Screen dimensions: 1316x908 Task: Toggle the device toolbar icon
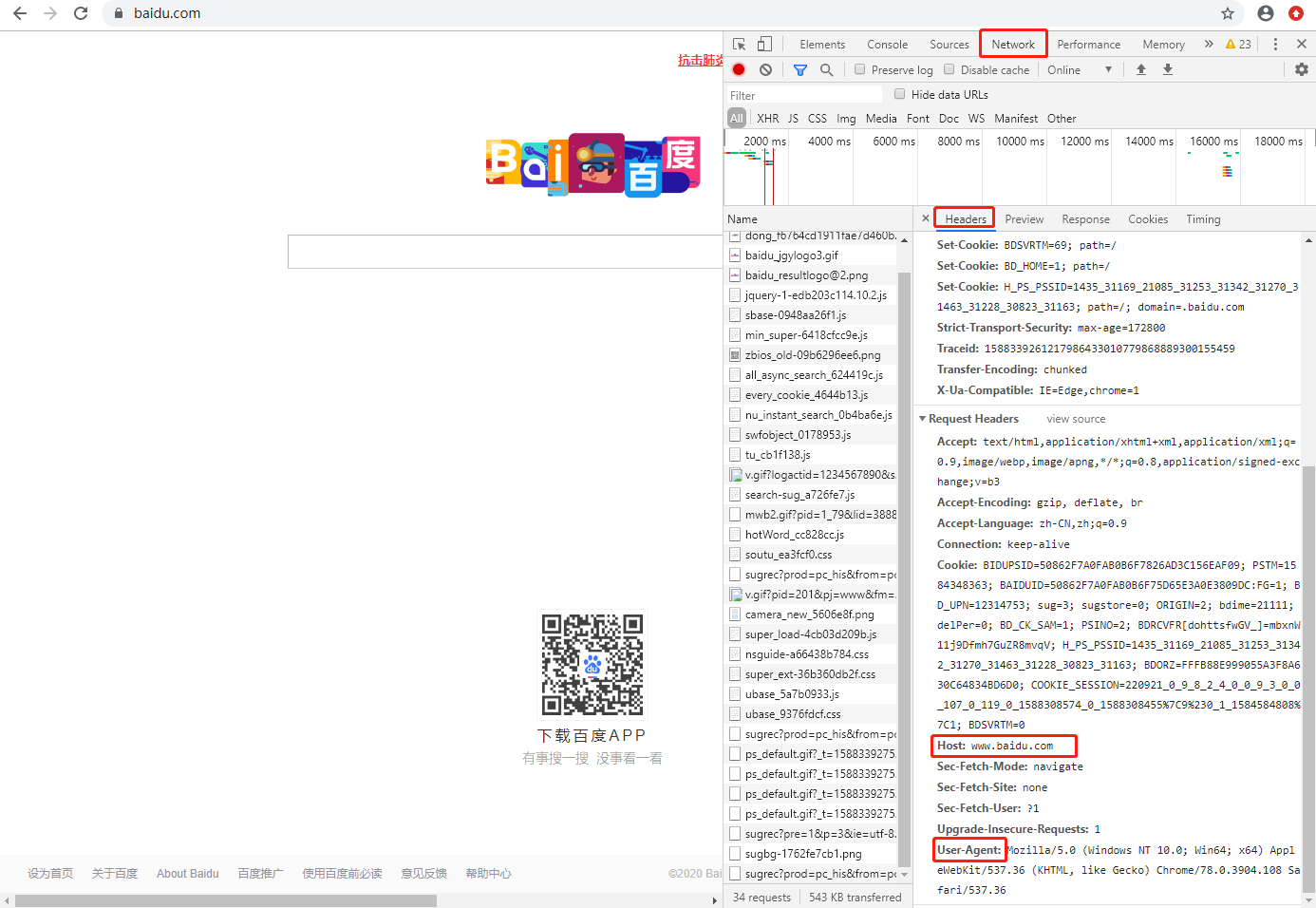coord(764,44)
